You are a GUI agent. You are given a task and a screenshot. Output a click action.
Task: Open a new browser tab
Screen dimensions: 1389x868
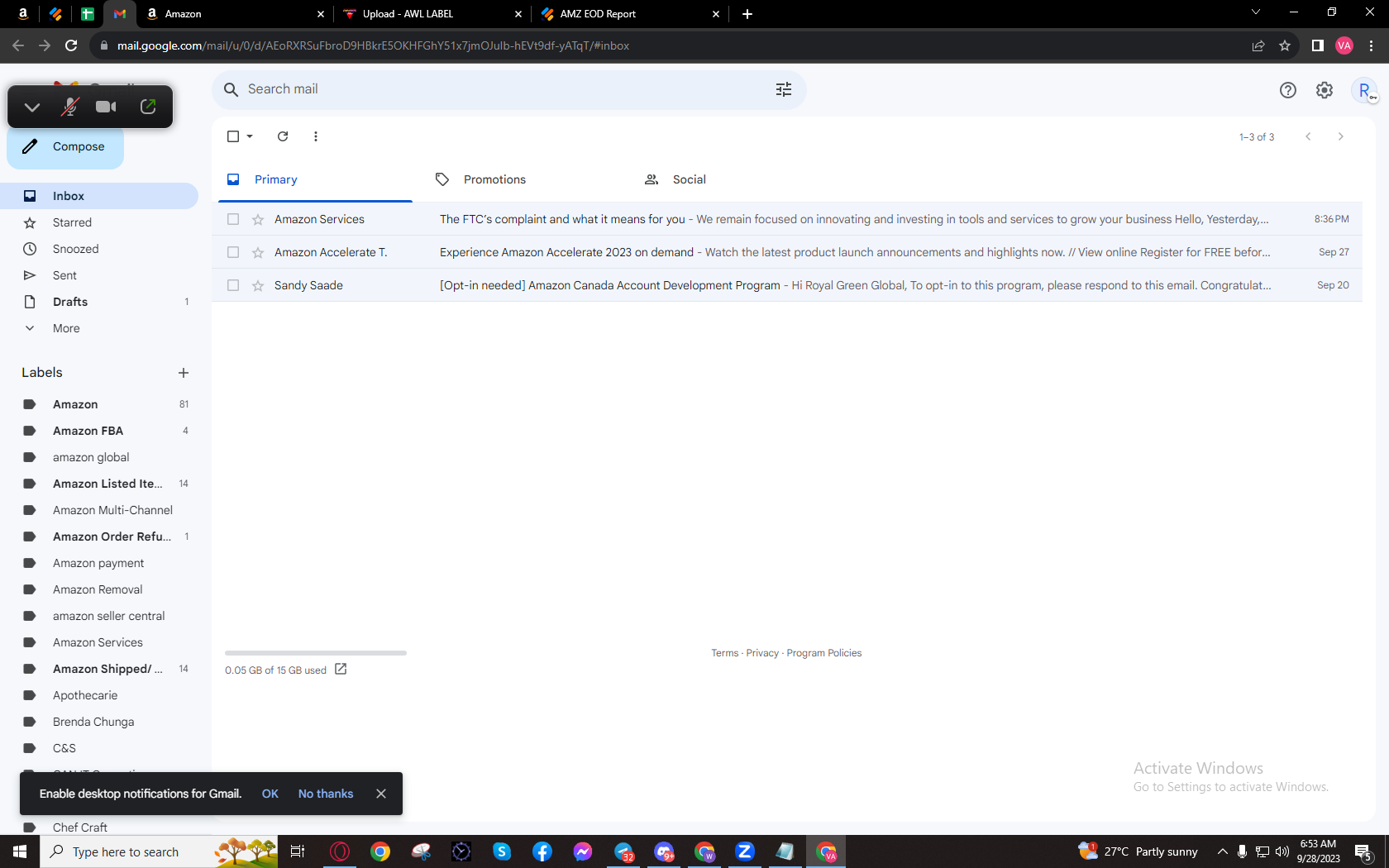[x=747, y=14]
